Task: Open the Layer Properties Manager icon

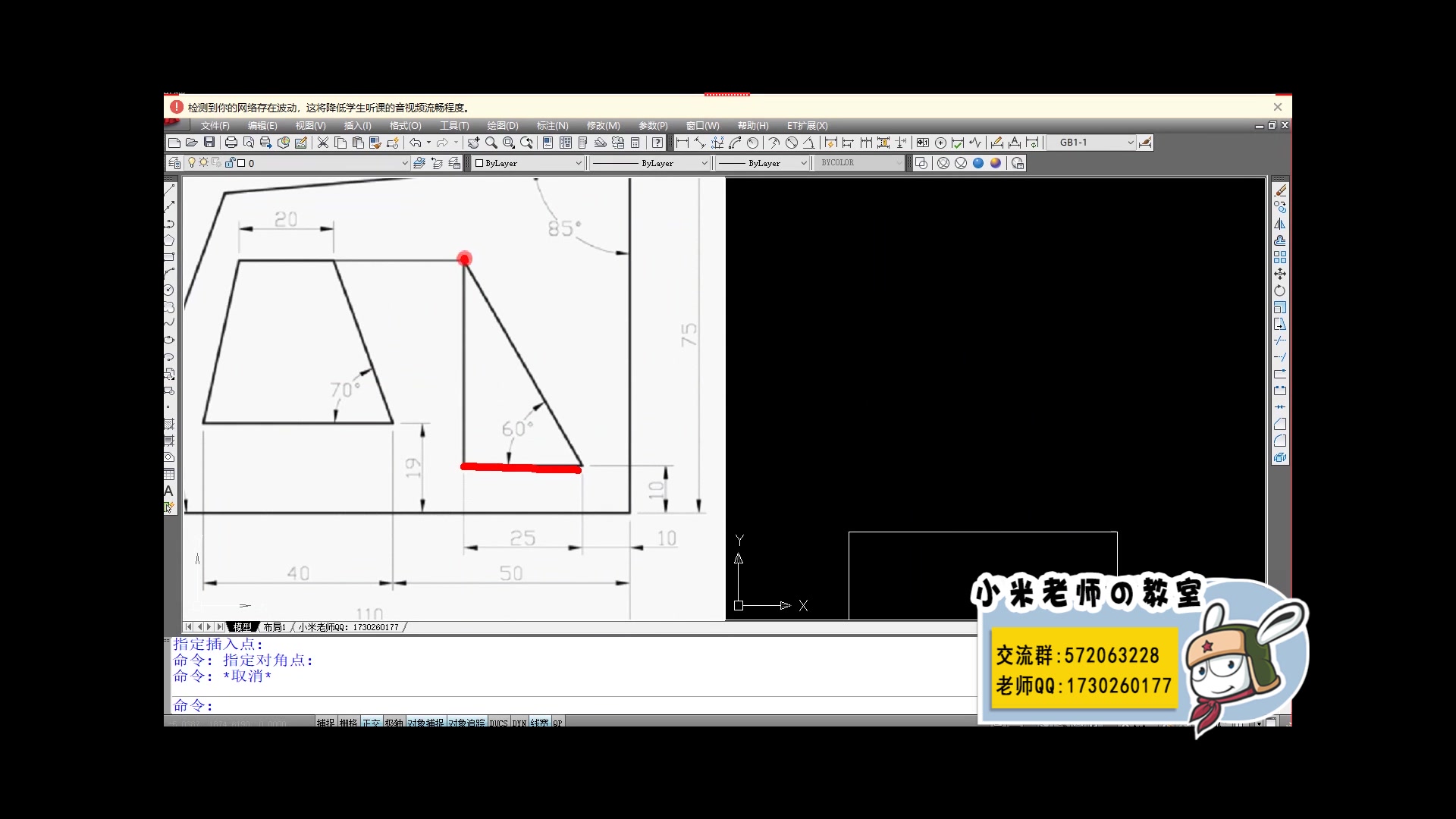Action: (x=174, y=163)
